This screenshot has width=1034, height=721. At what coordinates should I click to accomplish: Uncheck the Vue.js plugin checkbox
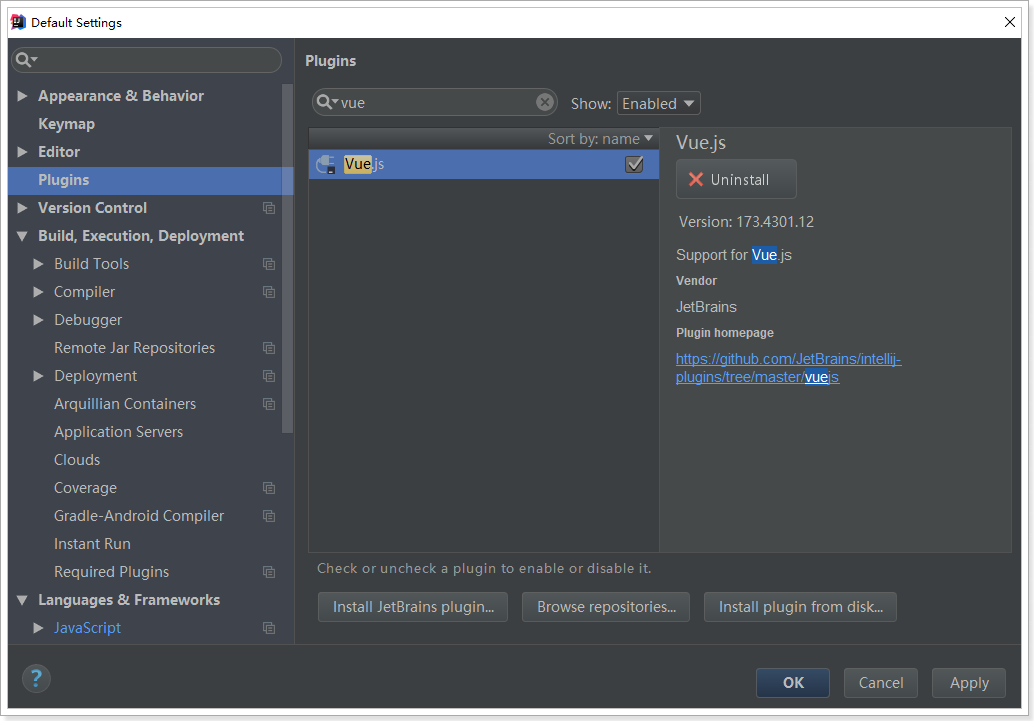coord(634,165)
